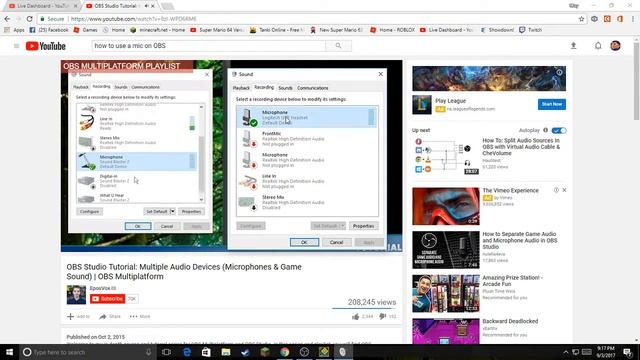Reload the page
This screenshot has width=640, height=360.
pos(29,19)
